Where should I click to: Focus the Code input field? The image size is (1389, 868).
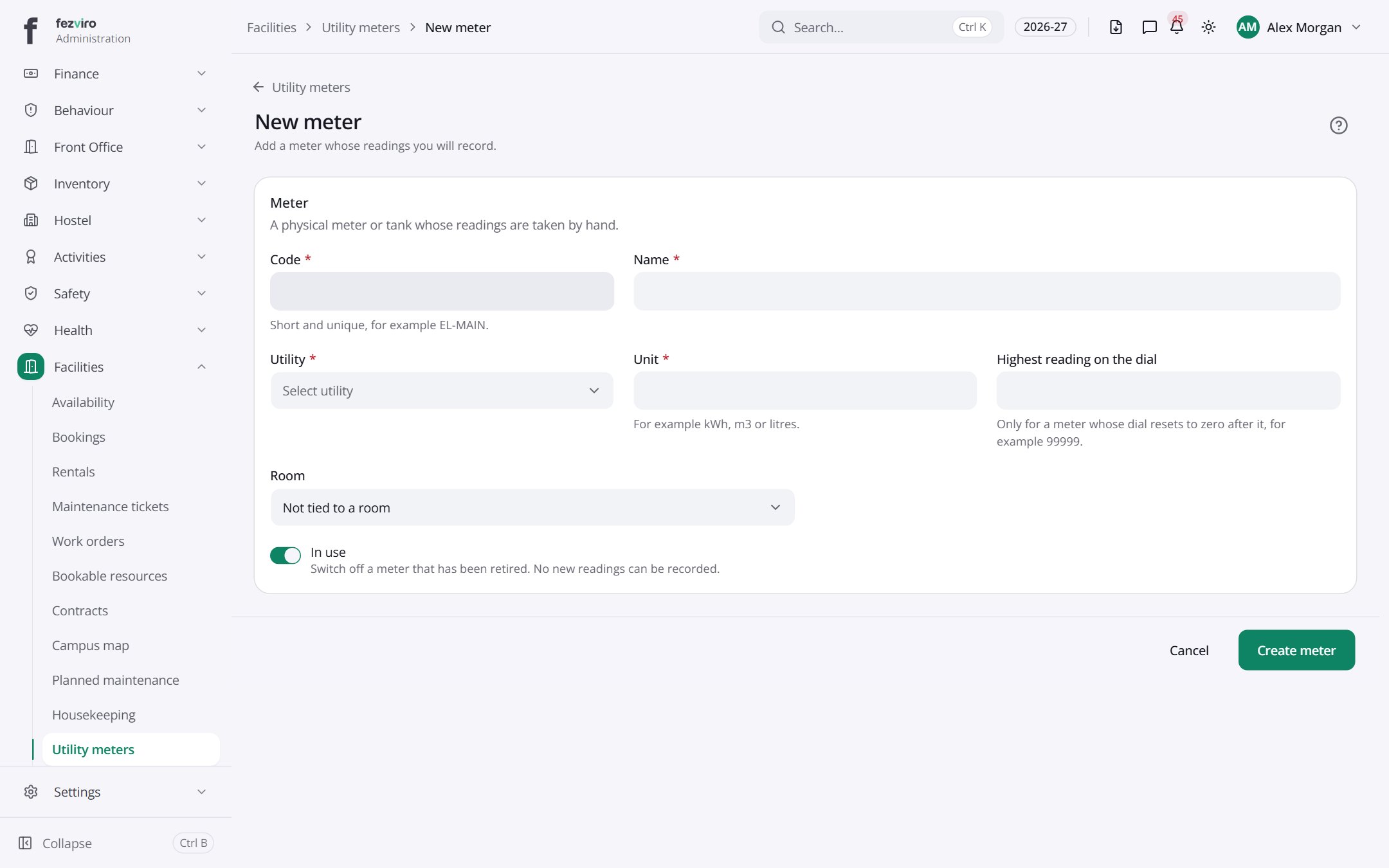pyautogui.click(x=442, y=291)
